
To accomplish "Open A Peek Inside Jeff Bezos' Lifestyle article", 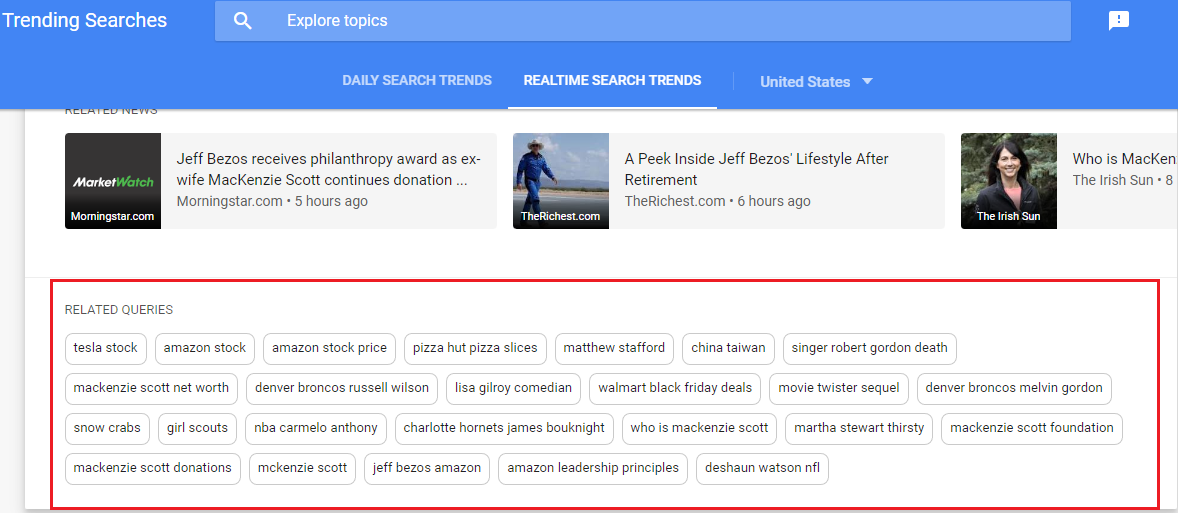I will coord(756,169).
